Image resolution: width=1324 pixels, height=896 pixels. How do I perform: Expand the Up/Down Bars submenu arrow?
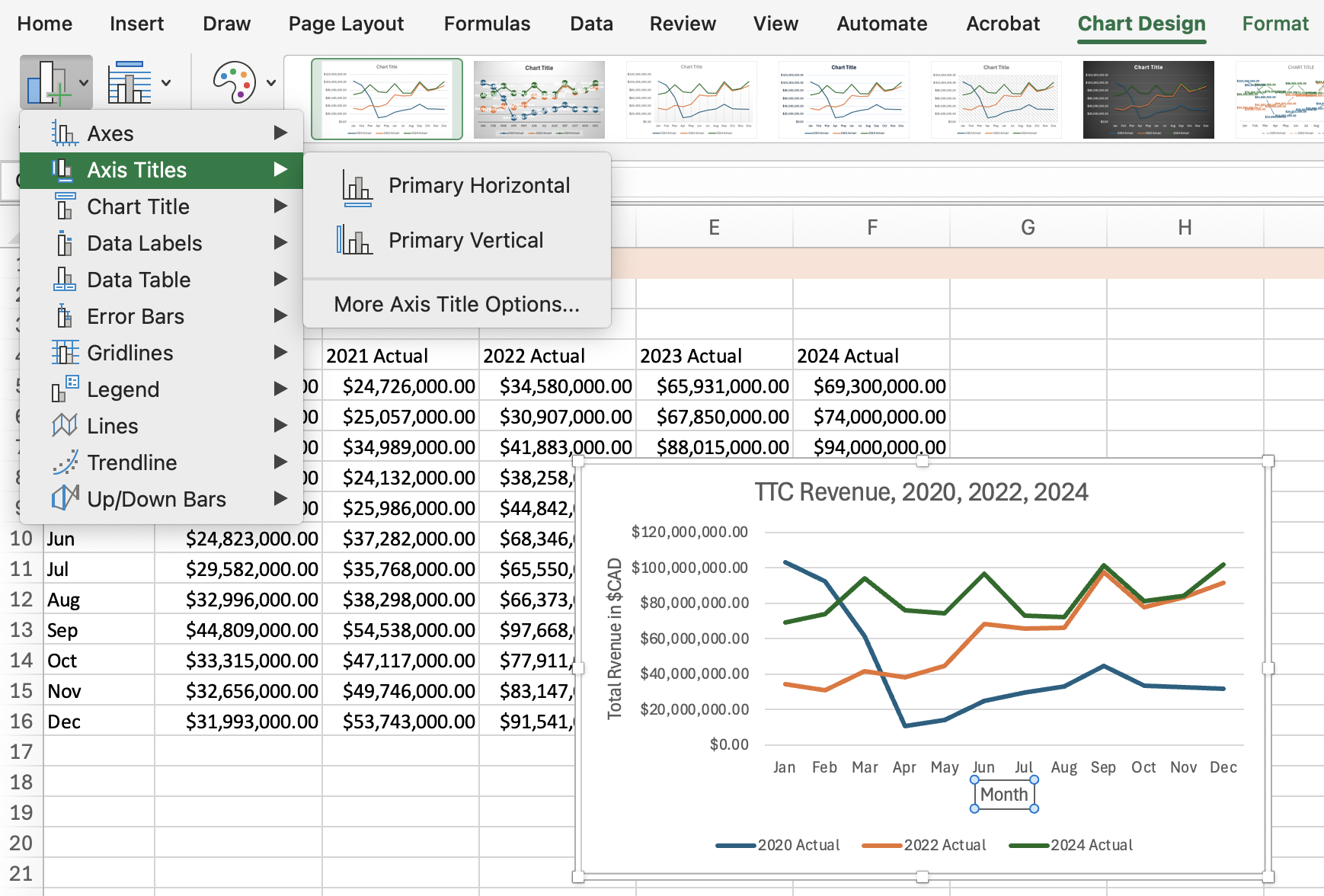[x=280, y=499]
